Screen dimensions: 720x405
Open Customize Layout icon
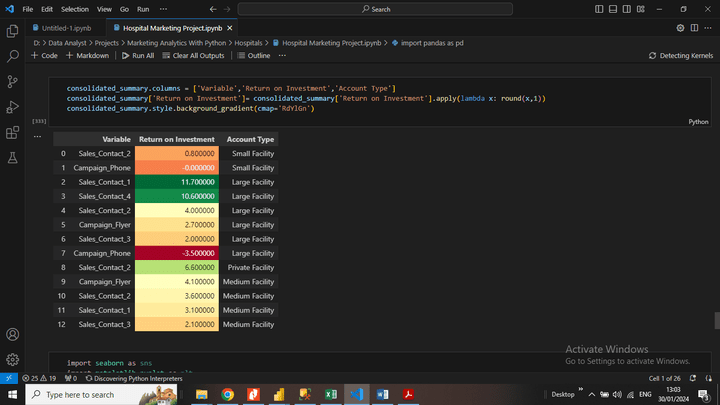(641, 9)
